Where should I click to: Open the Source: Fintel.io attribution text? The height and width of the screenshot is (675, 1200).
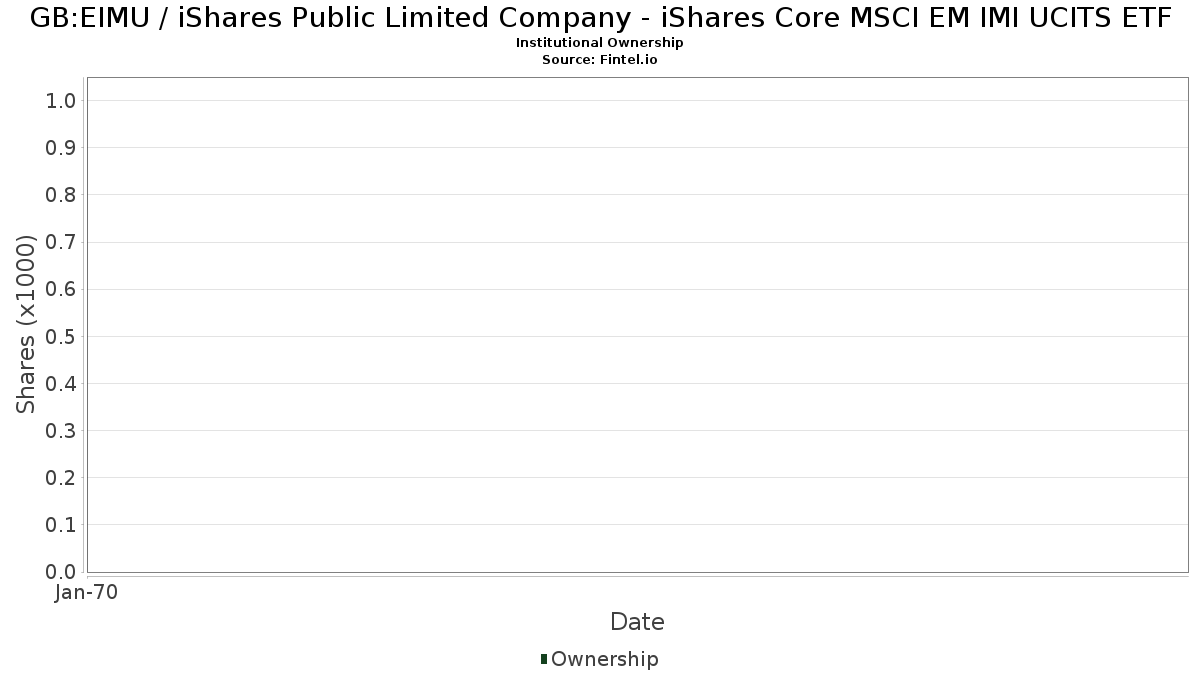point(599,59)
